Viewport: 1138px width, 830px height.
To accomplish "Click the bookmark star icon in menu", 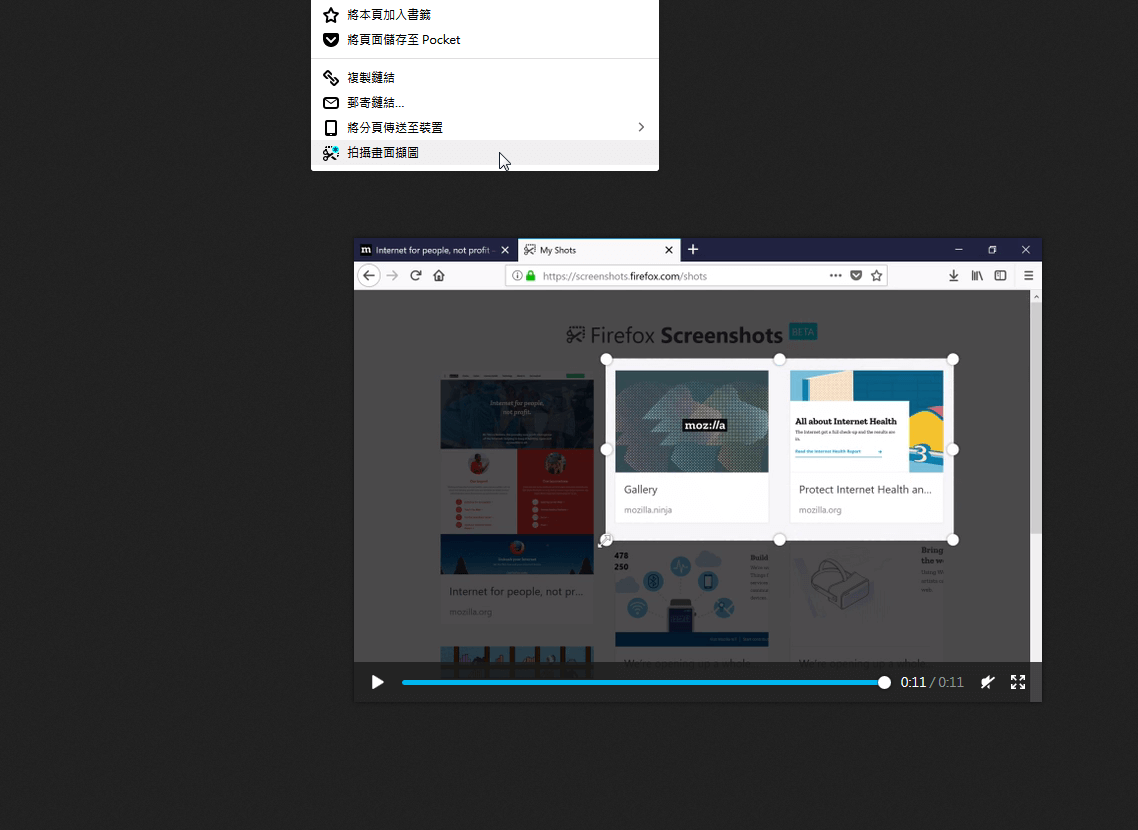I will click(331, 15).
